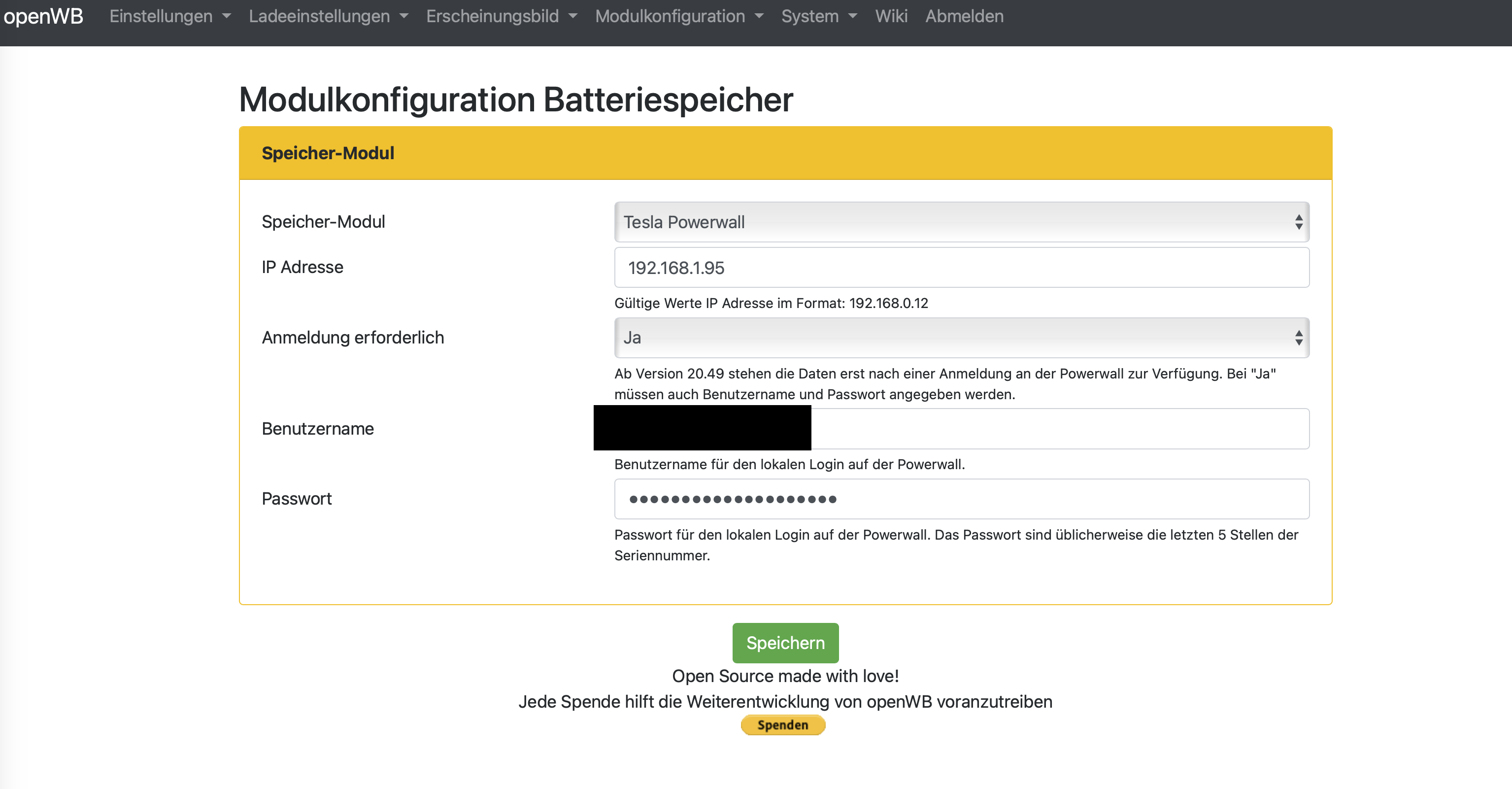
Task: Click Abmelden to log out
Action: click(964, 16)
